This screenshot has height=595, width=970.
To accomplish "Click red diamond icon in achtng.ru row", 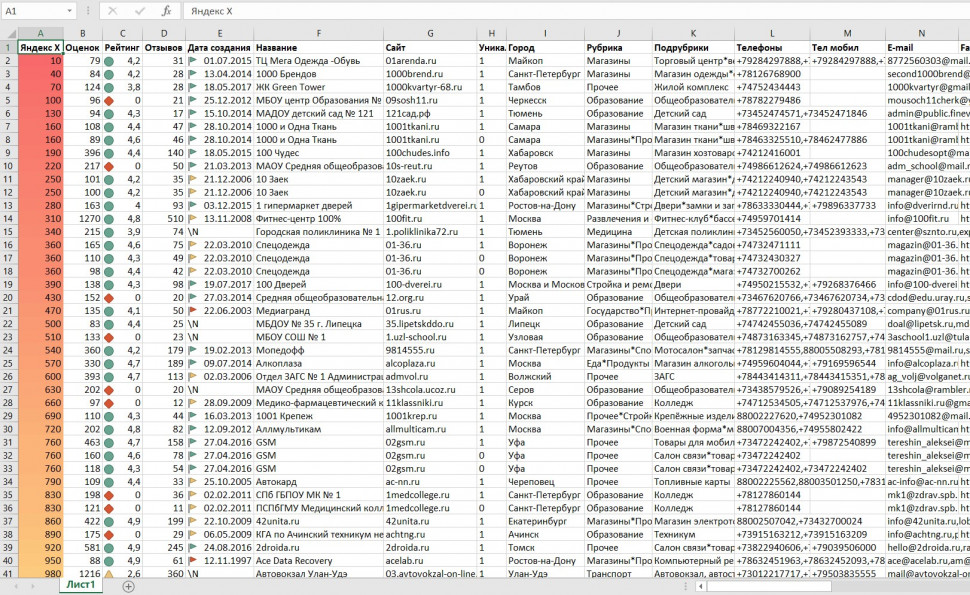I will point(109,534).
